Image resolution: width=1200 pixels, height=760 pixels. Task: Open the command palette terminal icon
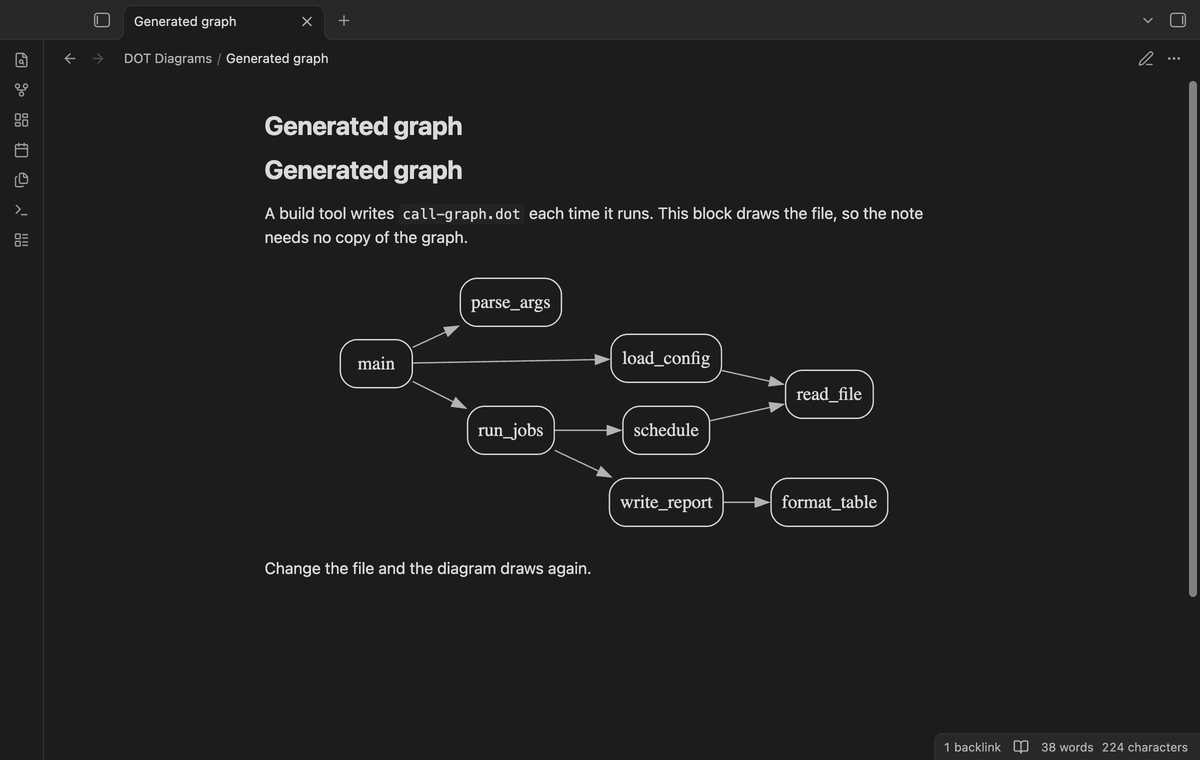pyautogui.click(x=22, y=210)
